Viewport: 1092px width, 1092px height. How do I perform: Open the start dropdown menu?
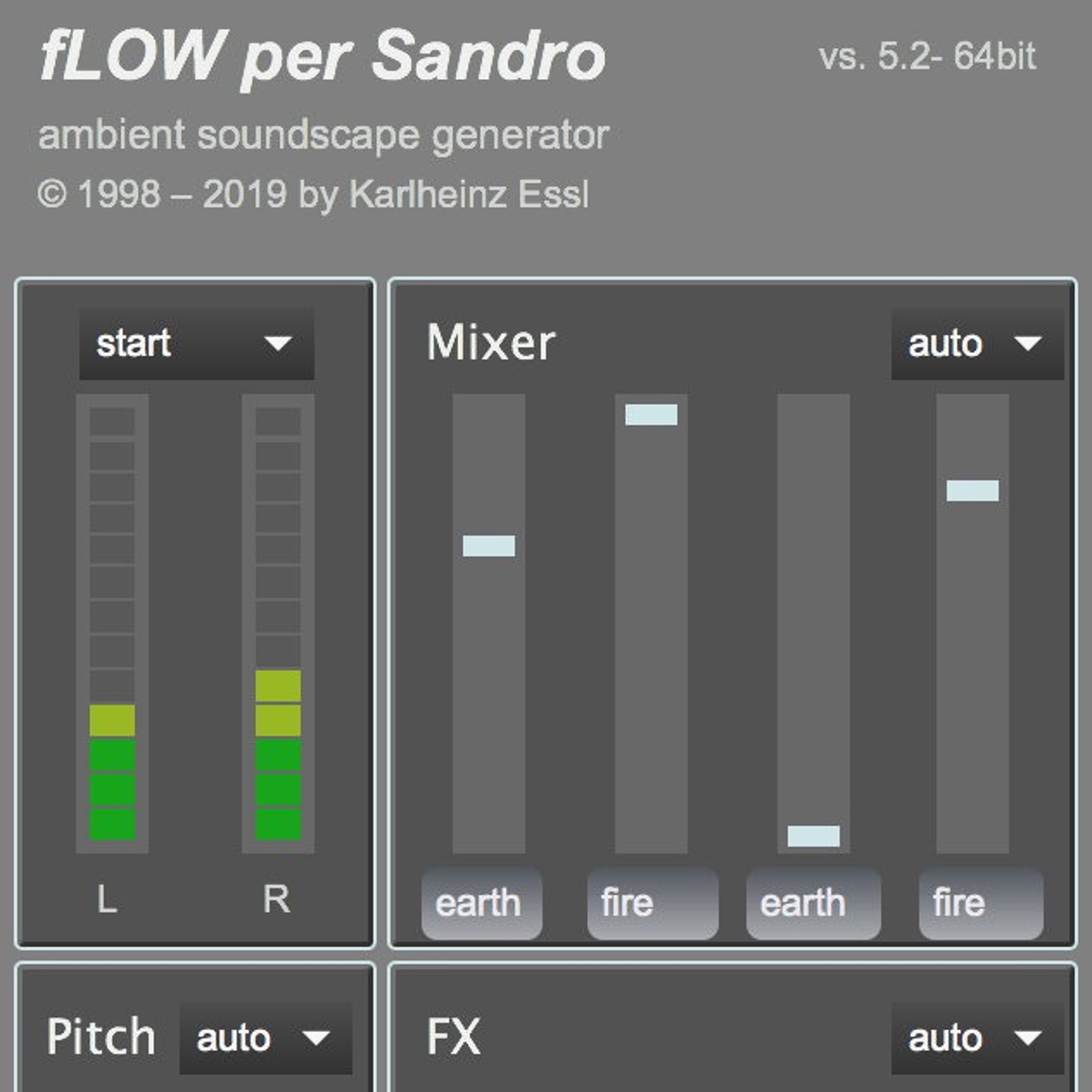(197, 343)
